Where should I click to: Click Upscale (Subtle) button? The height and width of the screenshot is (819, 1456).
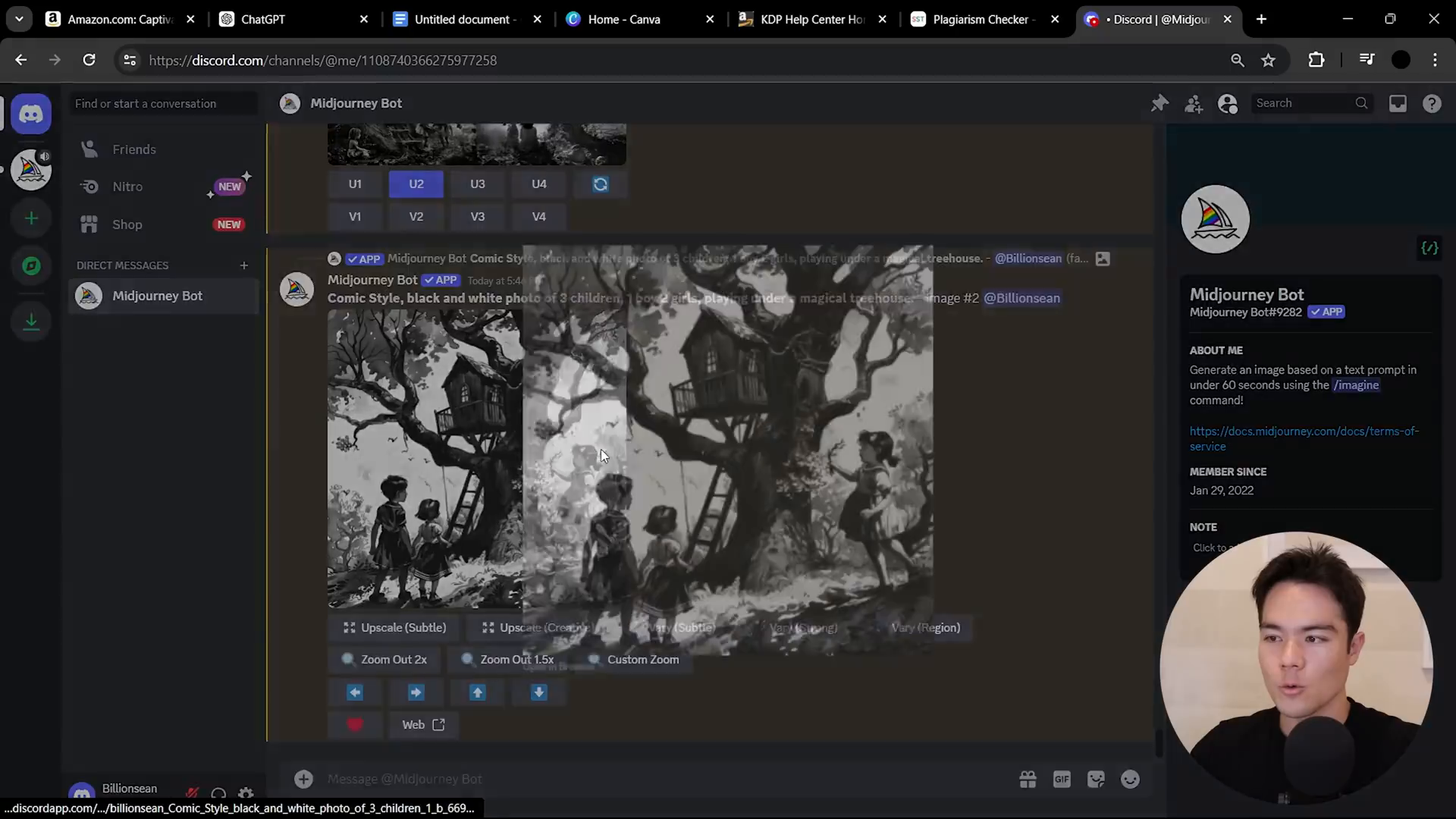(394, 628)
